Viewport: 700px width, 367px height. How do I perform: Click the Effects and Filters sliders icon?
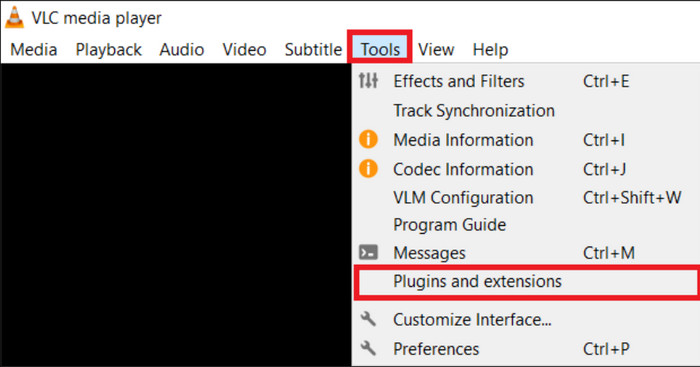pyautogui.click(x=368, y=81)
